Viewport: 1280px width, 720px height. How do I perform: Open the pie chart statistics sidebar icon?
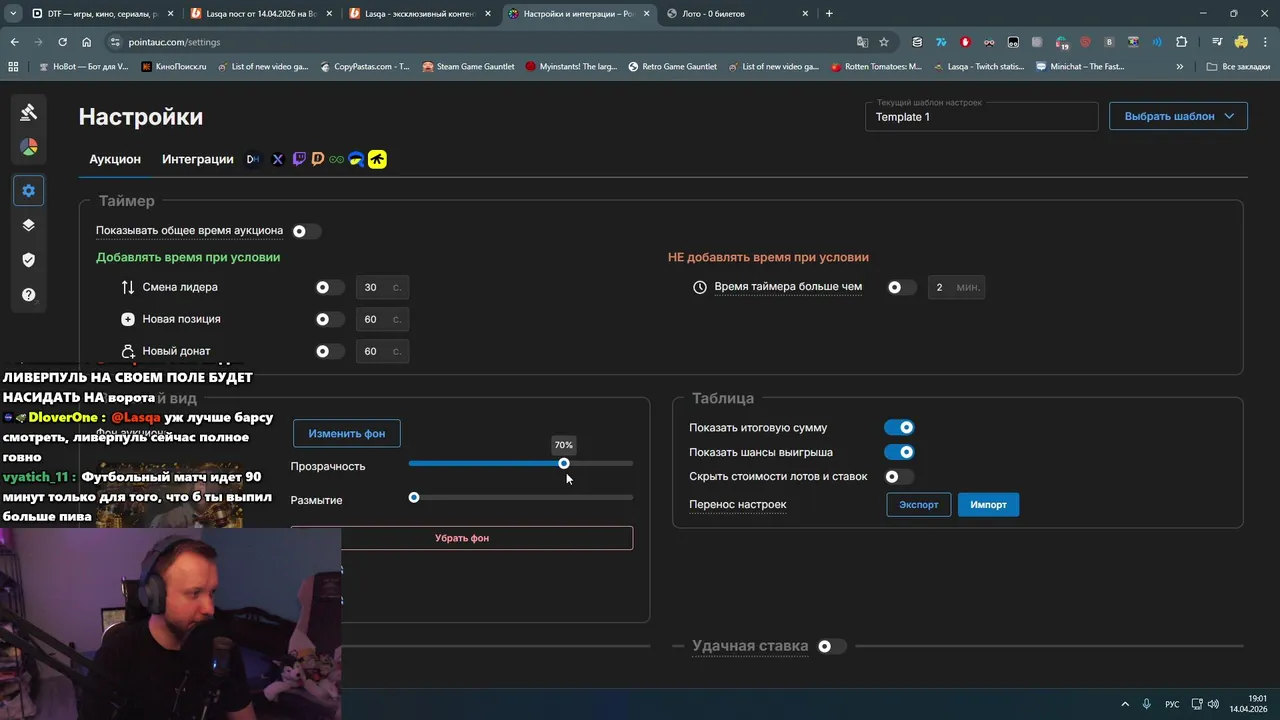pyautogui.click(x=28, y=147)
